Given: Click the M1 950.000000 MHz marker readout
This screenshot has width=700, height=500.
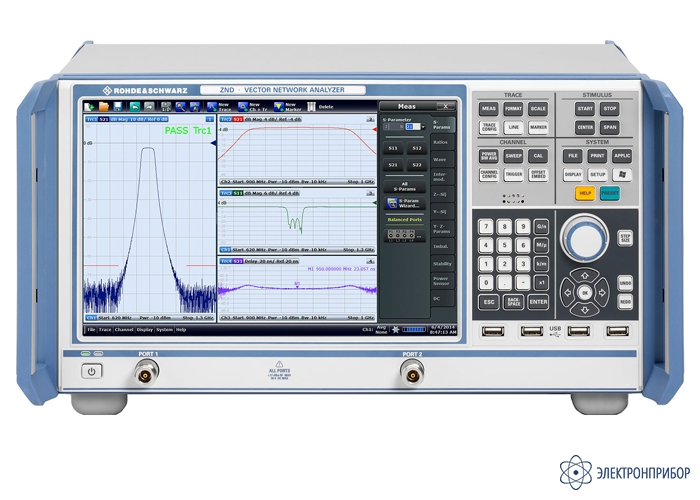Looking at the screenshot, I should (x=342, y=269).
